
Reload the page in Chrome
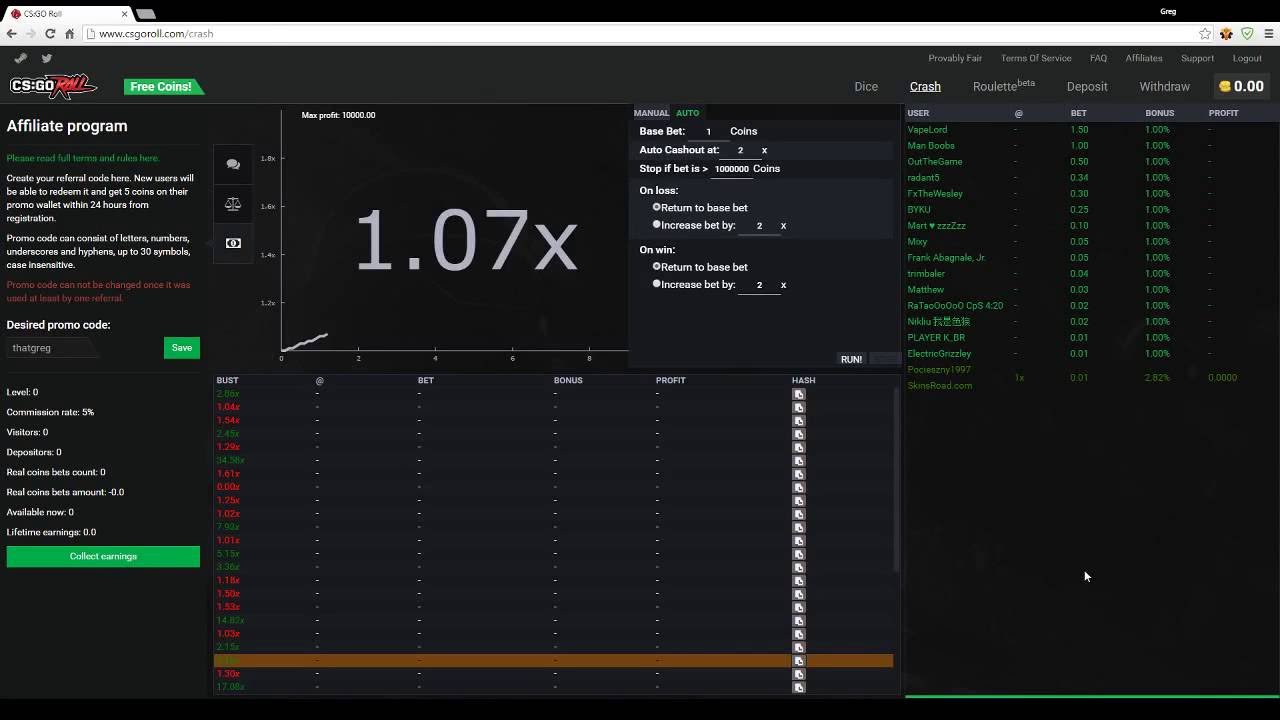click(50, 33)
